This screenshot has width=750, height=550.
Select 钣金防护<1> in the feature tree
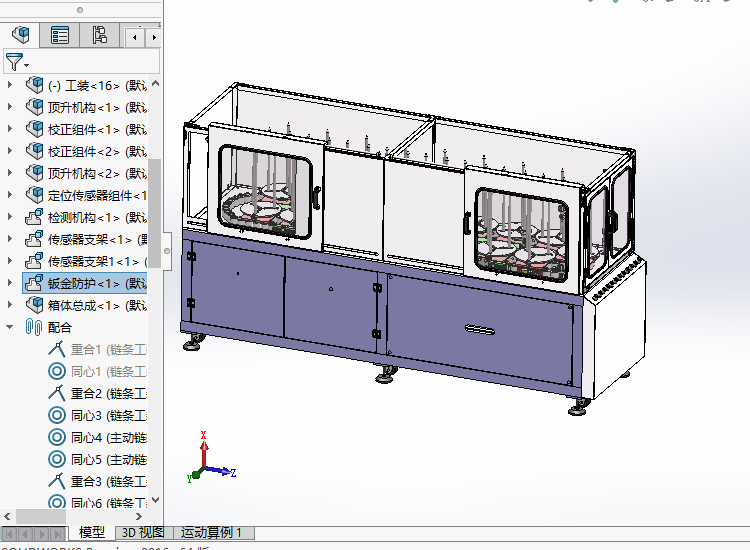97,284
